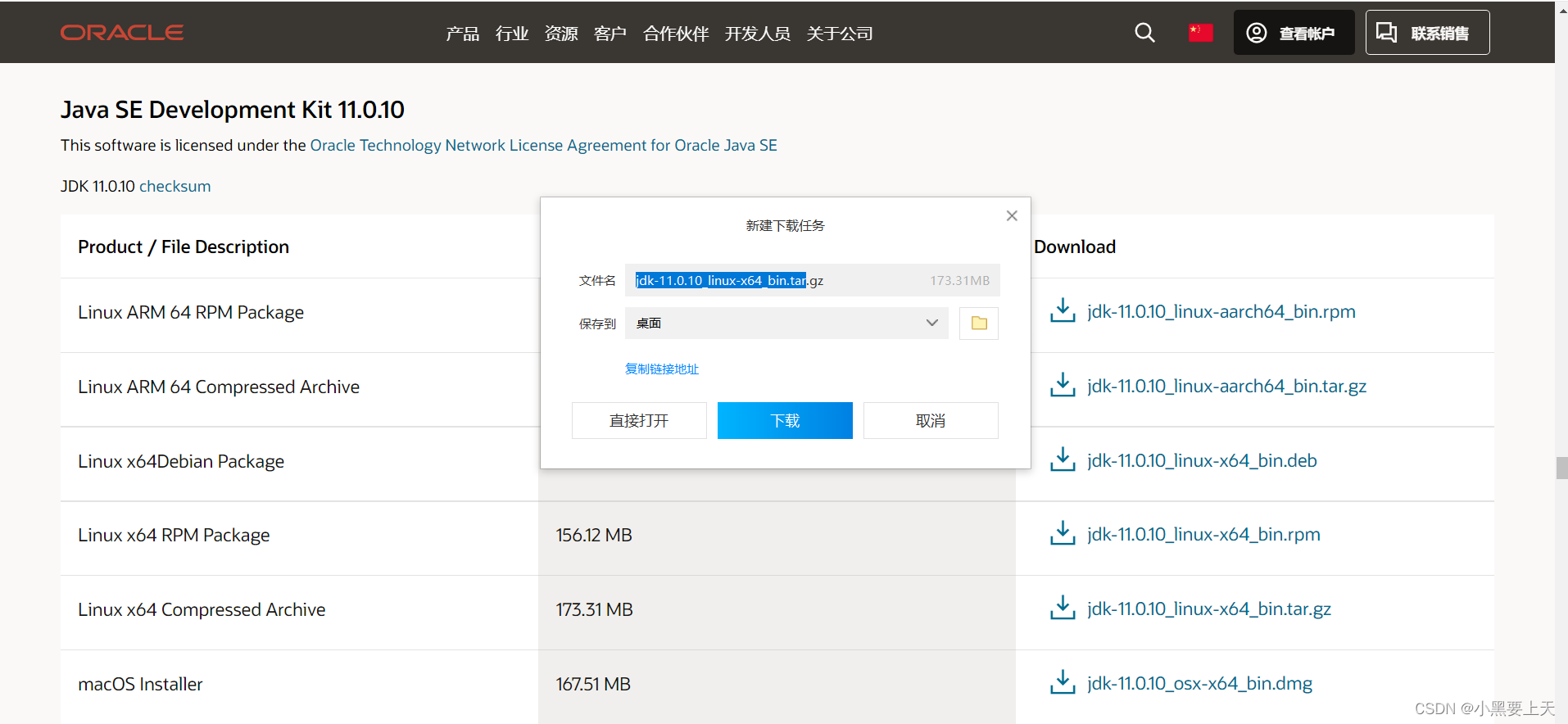Select the Linux ARM 64 Compressed Archive text
Screen dimensions: 1568x724
click(219, 387)
